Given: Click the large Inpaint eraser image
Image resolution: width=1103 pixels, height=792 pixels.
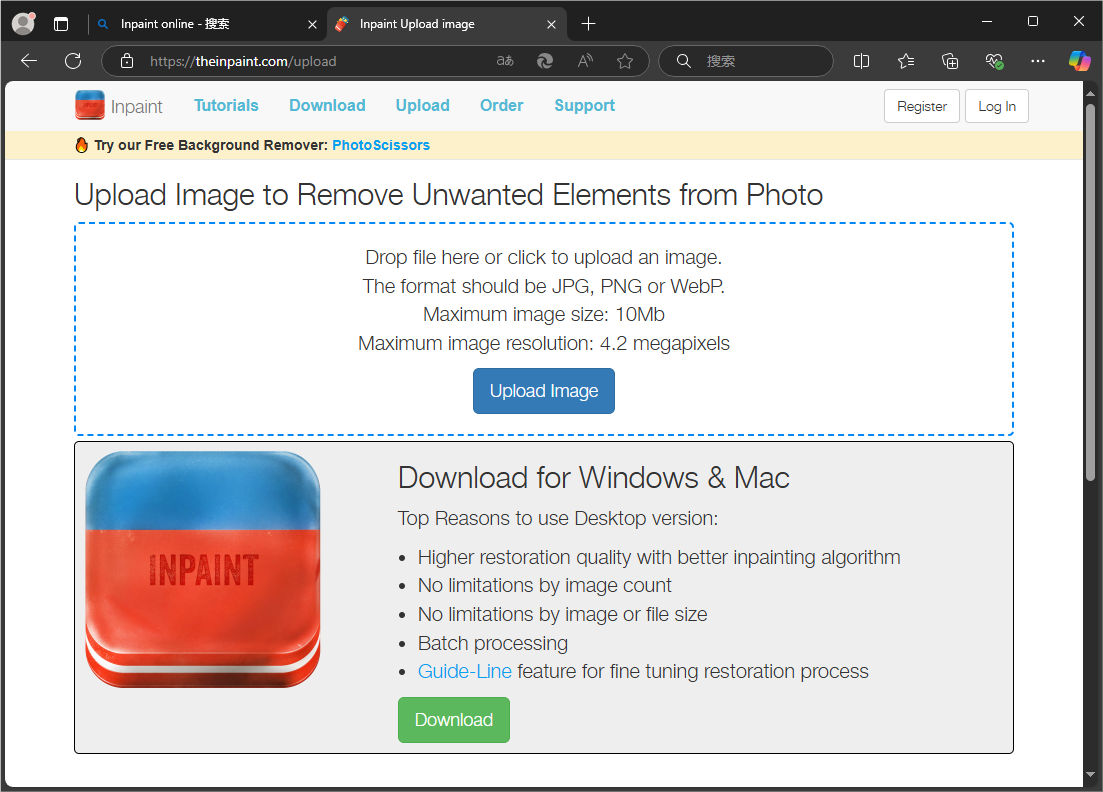Looking at the screenshot, I should point(203,568).
